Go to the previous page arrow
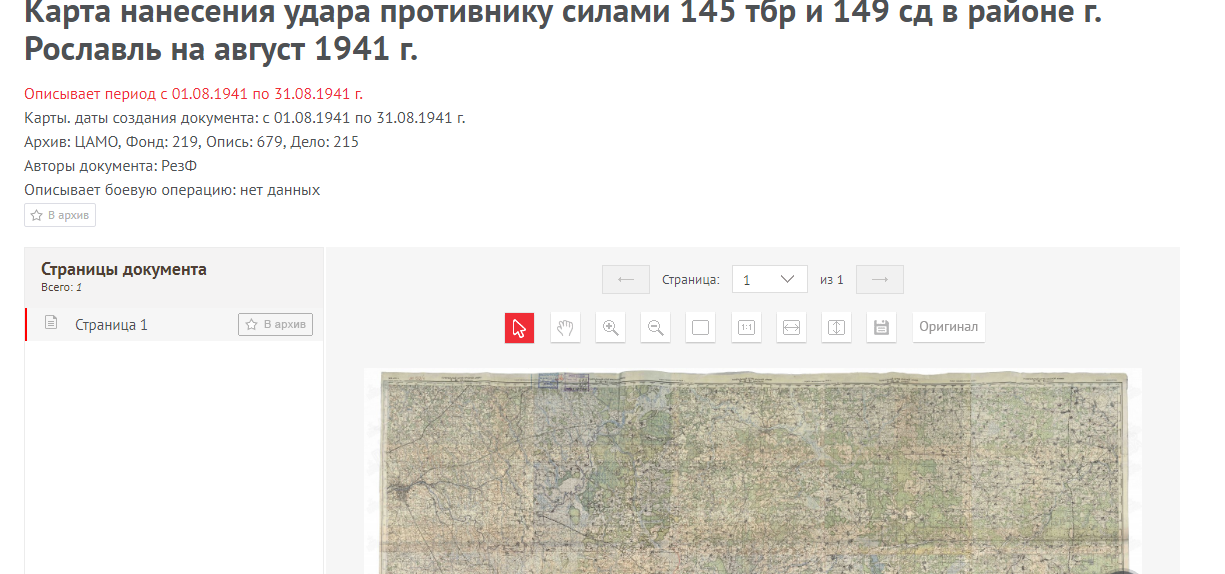This screenshot has height=574, width=1225. (x=626, y=280)
